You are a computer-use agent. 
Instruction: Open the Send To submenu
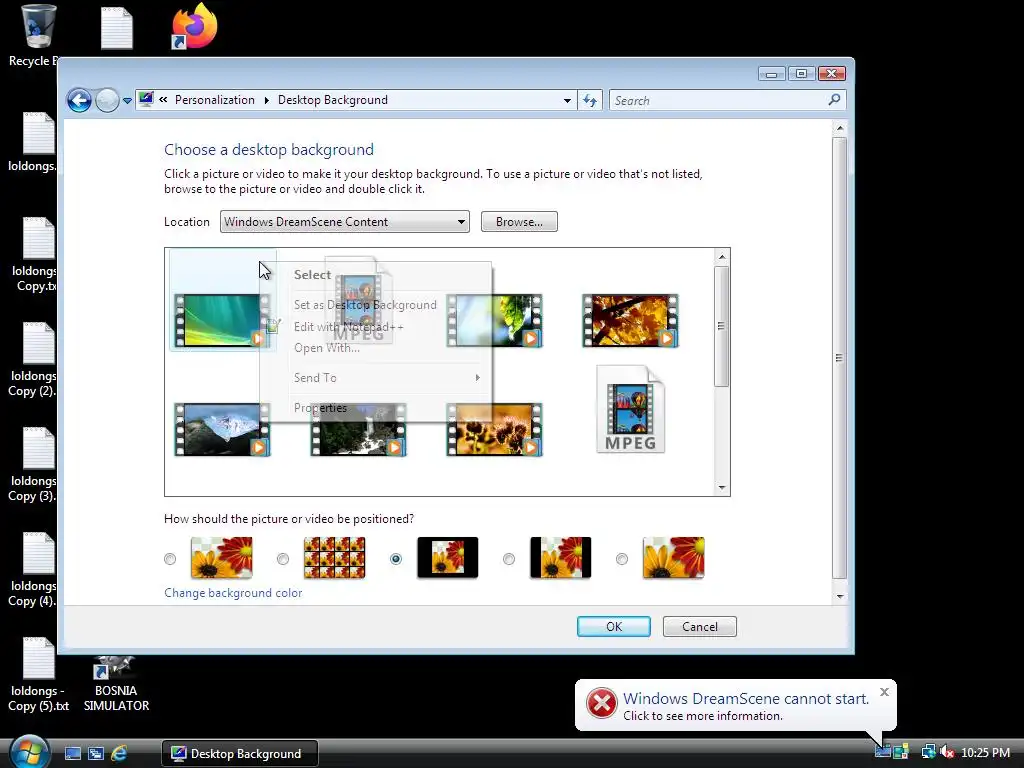point(376,377)
